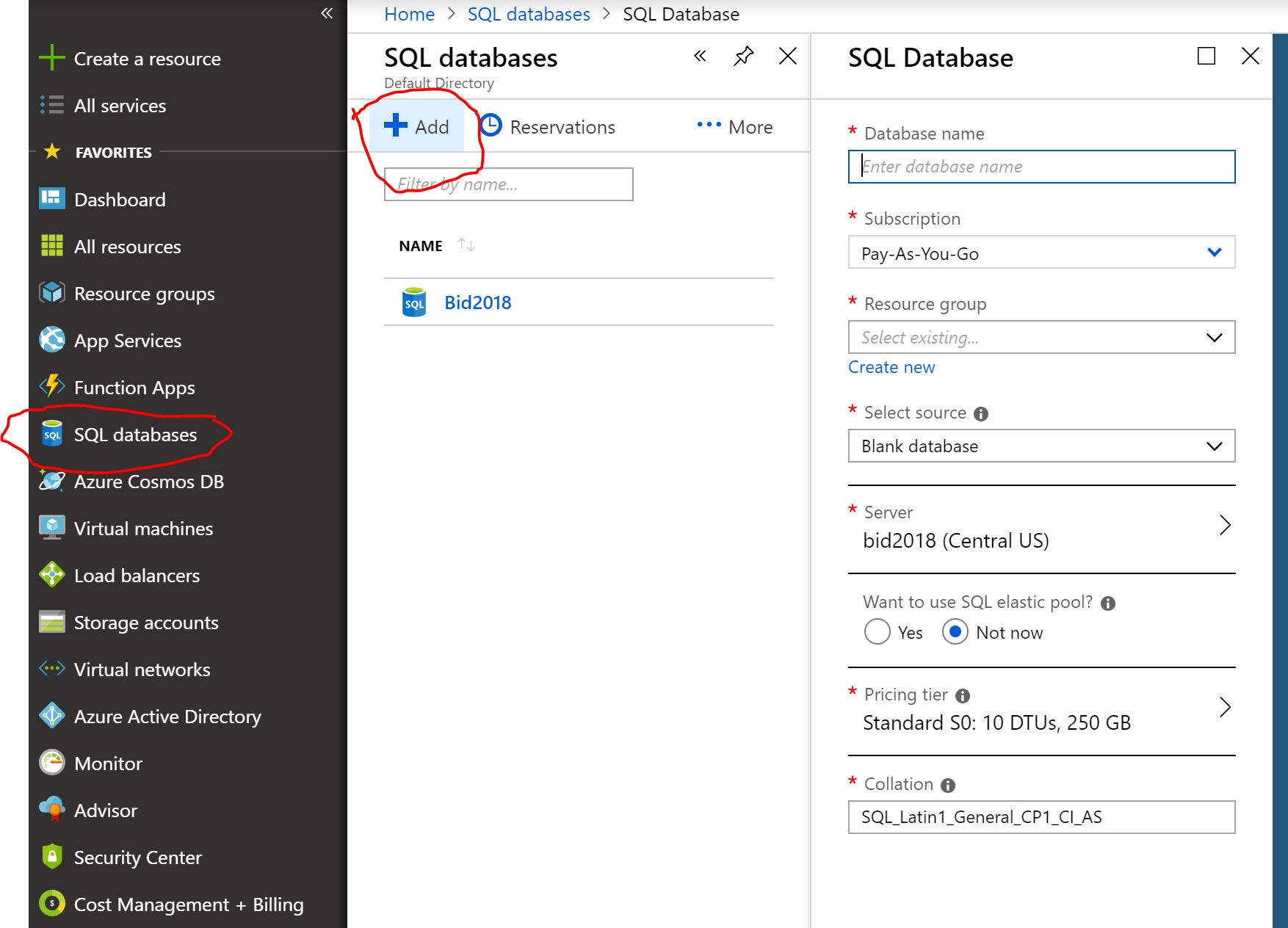This screenshot has width=1288, height=928.
Task: Open the Monitor gauge icon
Action: point(52,763)
